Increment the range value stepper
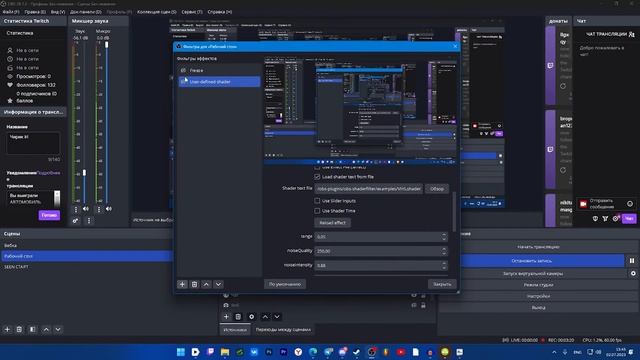 [x=444, y=235]
